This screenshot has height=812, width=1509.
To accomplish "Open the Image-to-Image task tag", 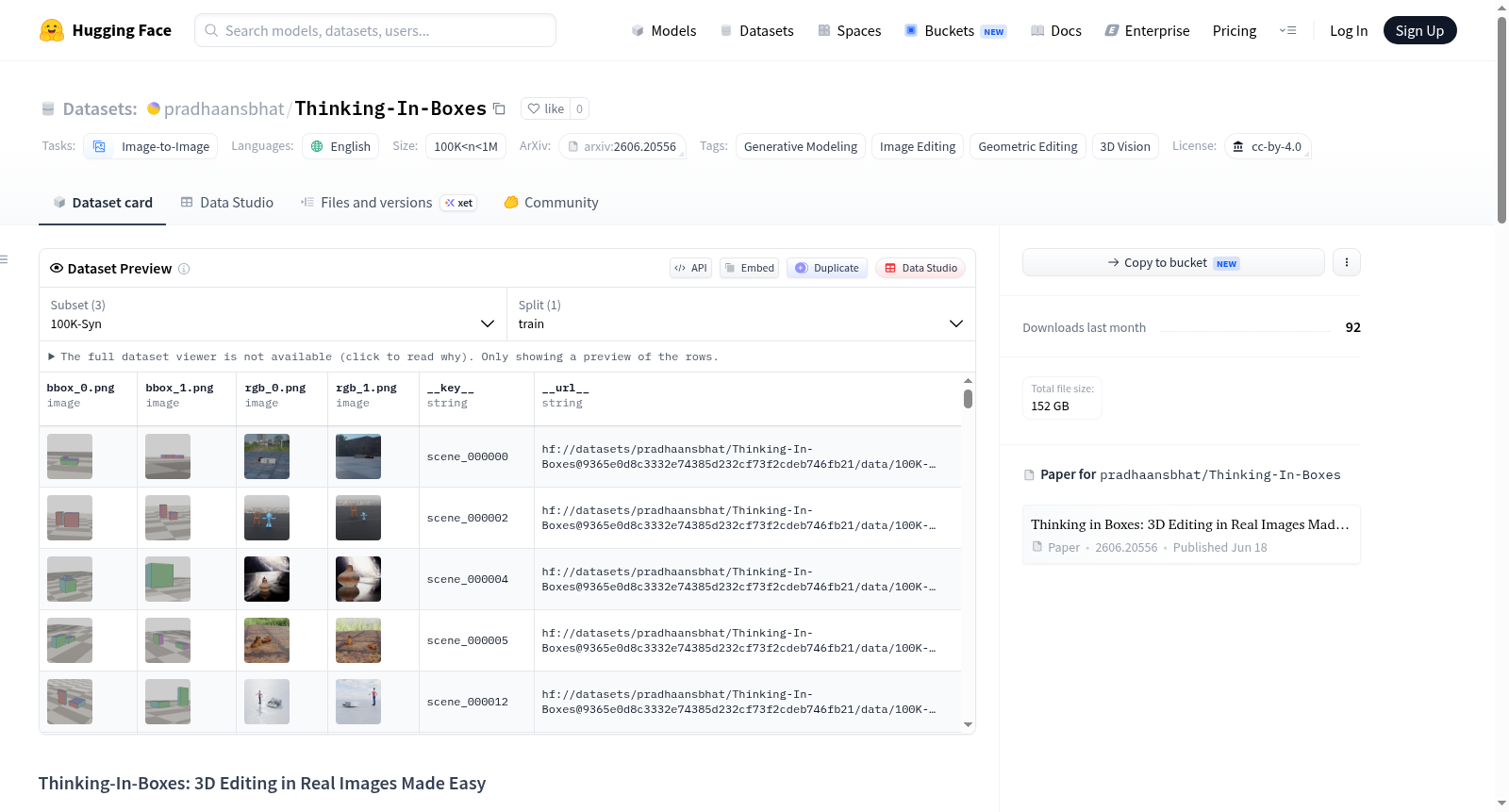I will (x=151, y=146).
